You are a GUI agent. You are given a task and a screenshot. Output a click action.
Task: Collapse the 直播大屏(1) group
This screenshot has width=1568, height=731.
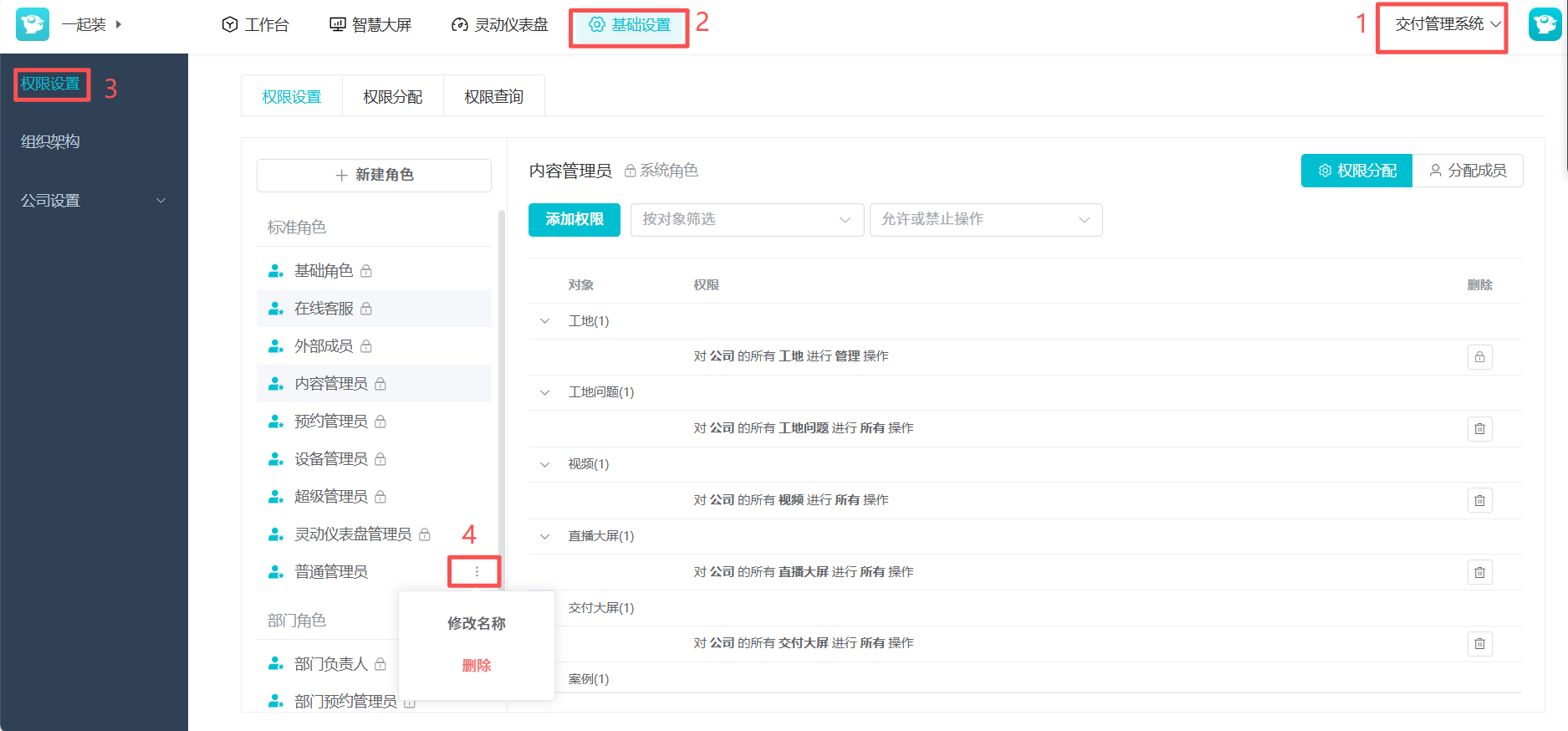545,536
